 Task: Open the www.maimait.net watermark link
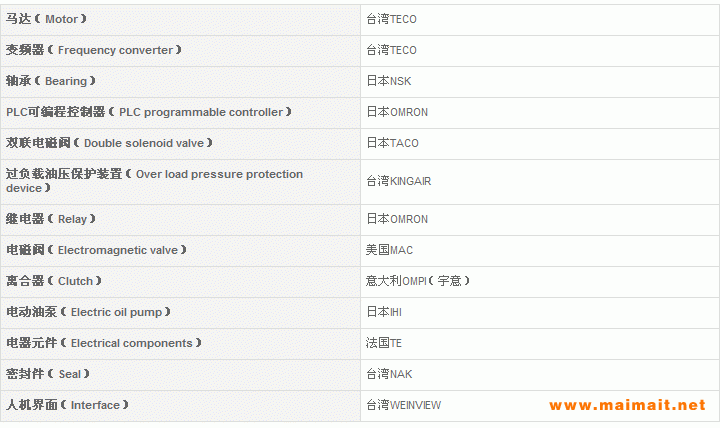pyautogui.click(x=627, y=406)
